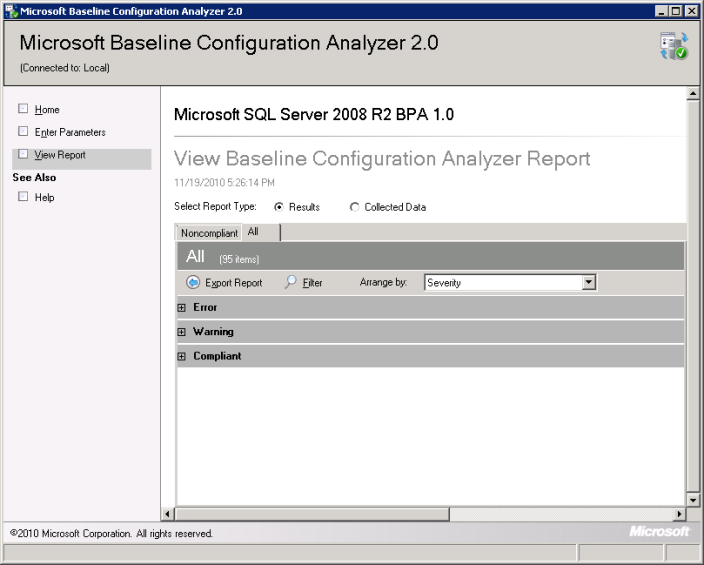
Task: Click the Compliant group label text
Action: coord(217,356)
